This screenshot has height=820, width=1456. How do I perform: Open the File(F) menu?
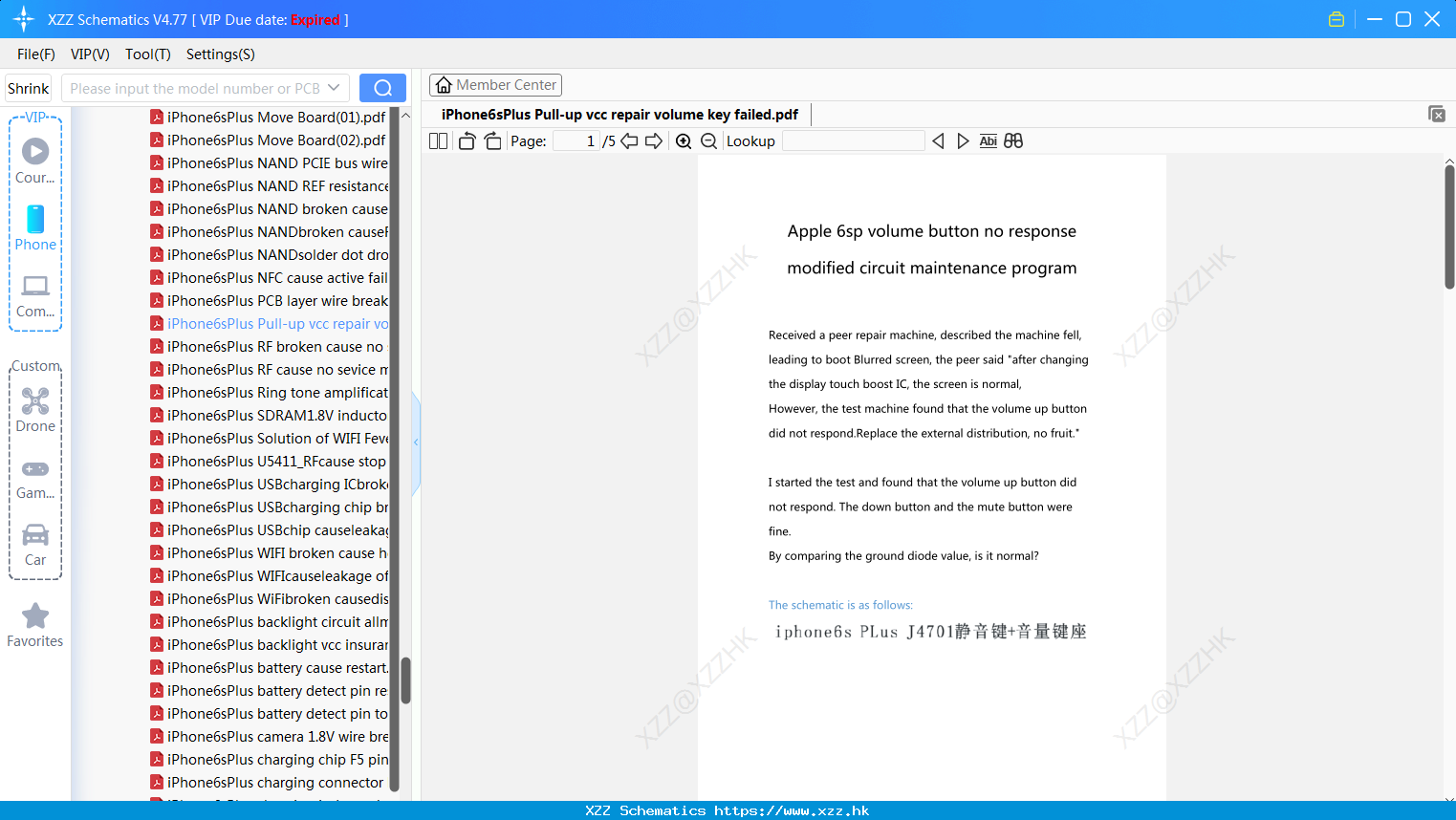pos(36,54)
